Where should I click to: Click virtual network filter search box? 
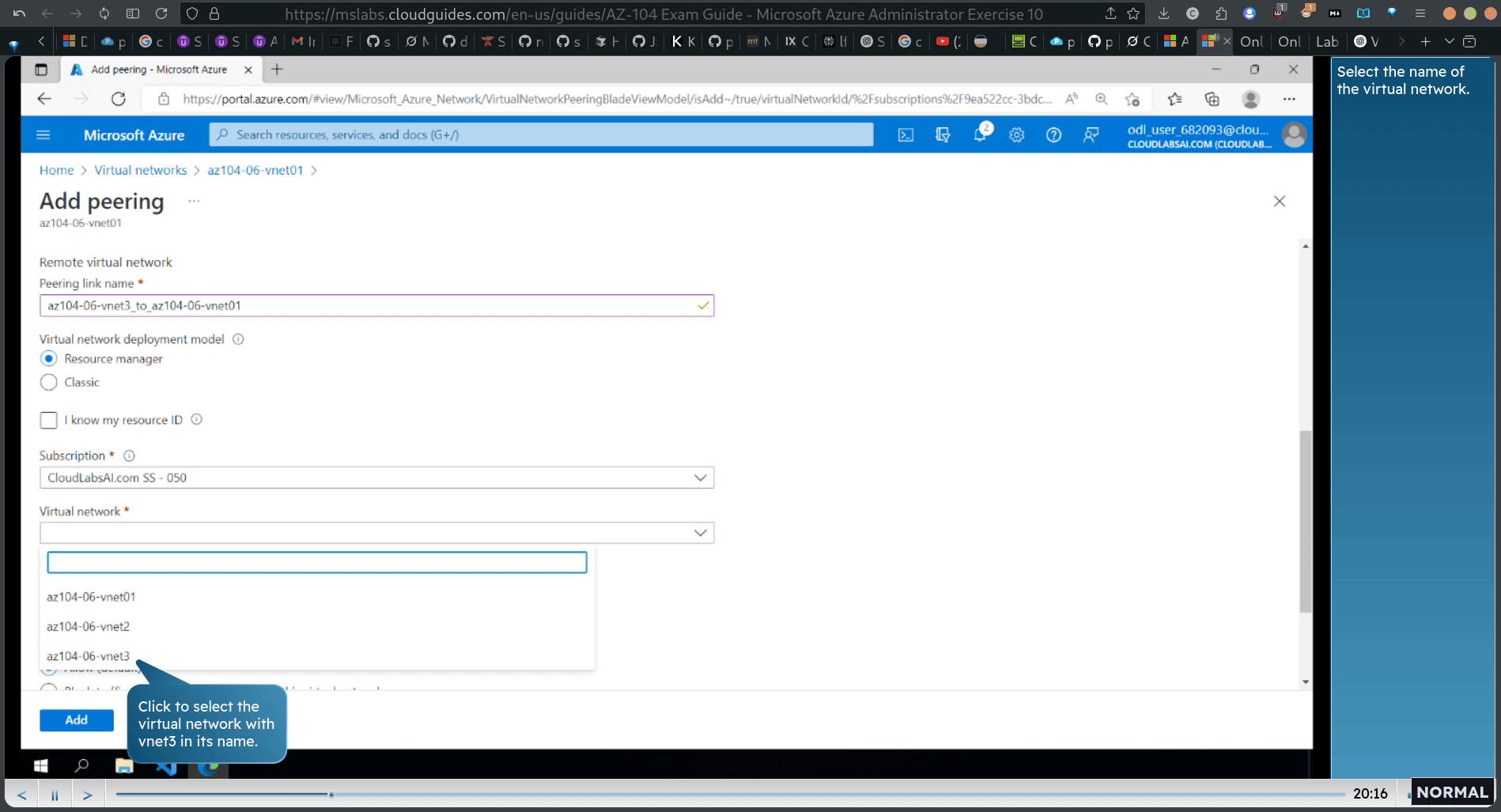[x=317, y=562]
